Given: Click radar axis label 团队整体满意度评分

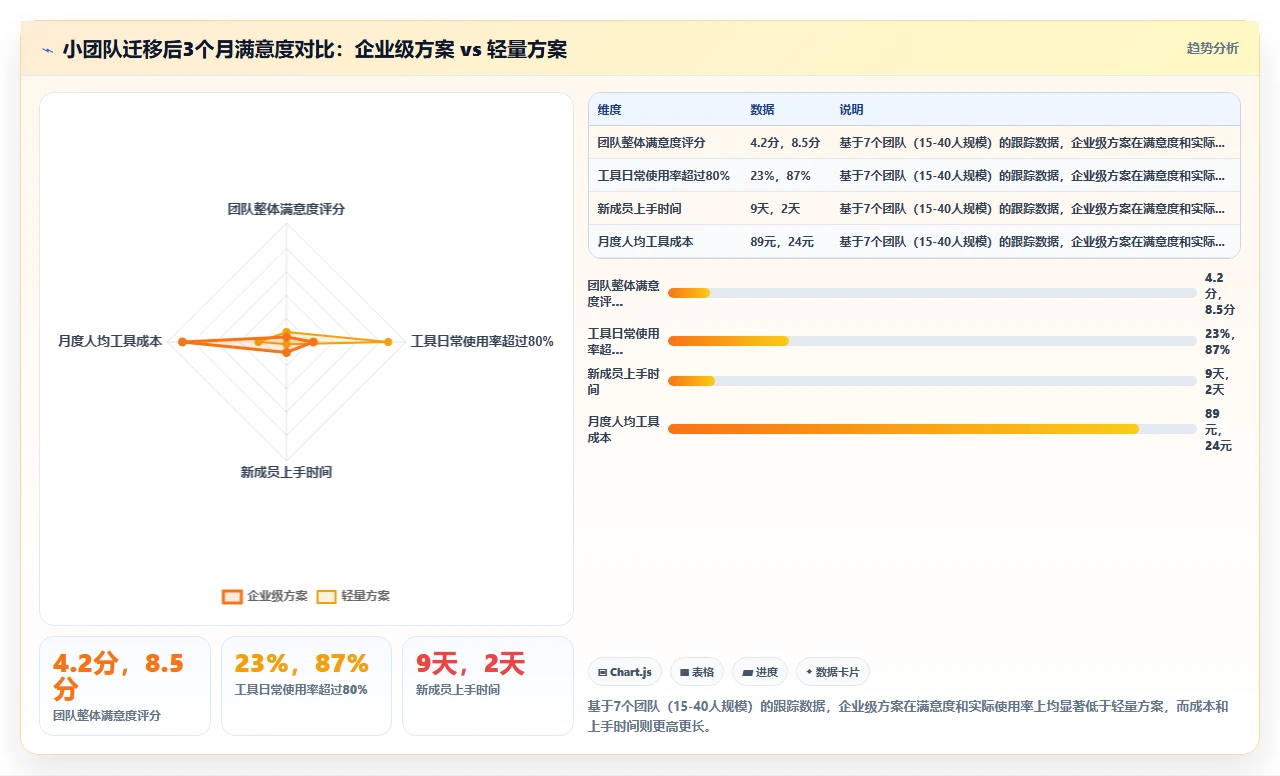Looking at the screenshot, I should 286,209.
